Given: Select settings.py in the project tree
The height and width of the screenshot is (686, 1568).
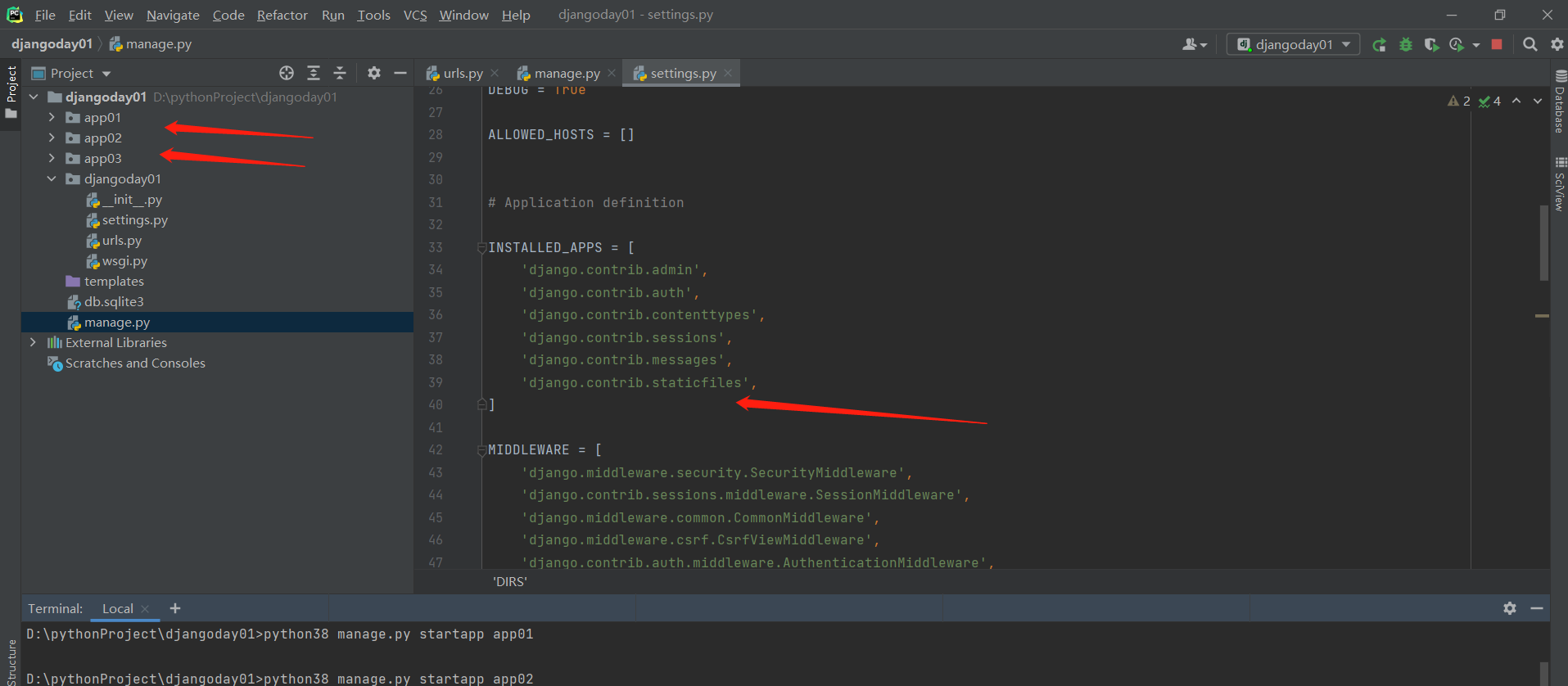Looking at the screenshot, I should click(127, 220).
